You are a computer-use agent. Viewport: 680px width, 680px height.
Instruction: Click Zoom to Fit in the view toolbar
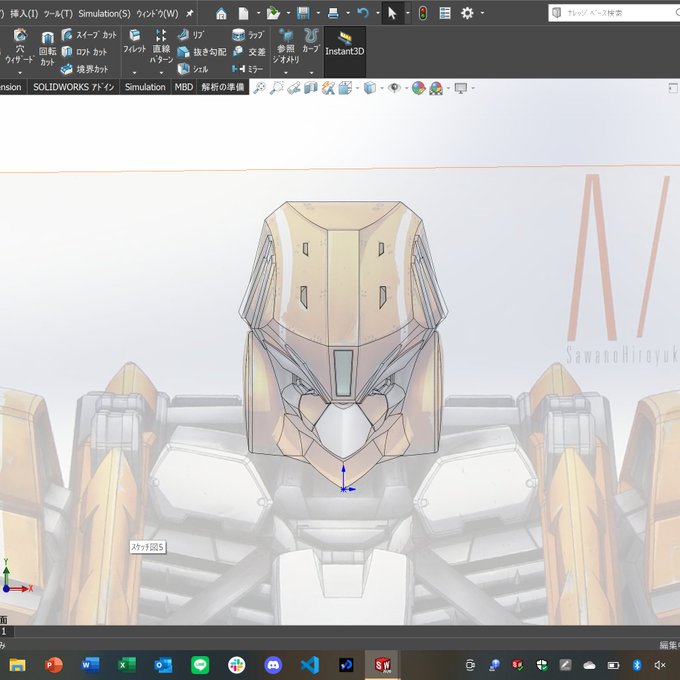pyautogui.click(x=259, y=88)
